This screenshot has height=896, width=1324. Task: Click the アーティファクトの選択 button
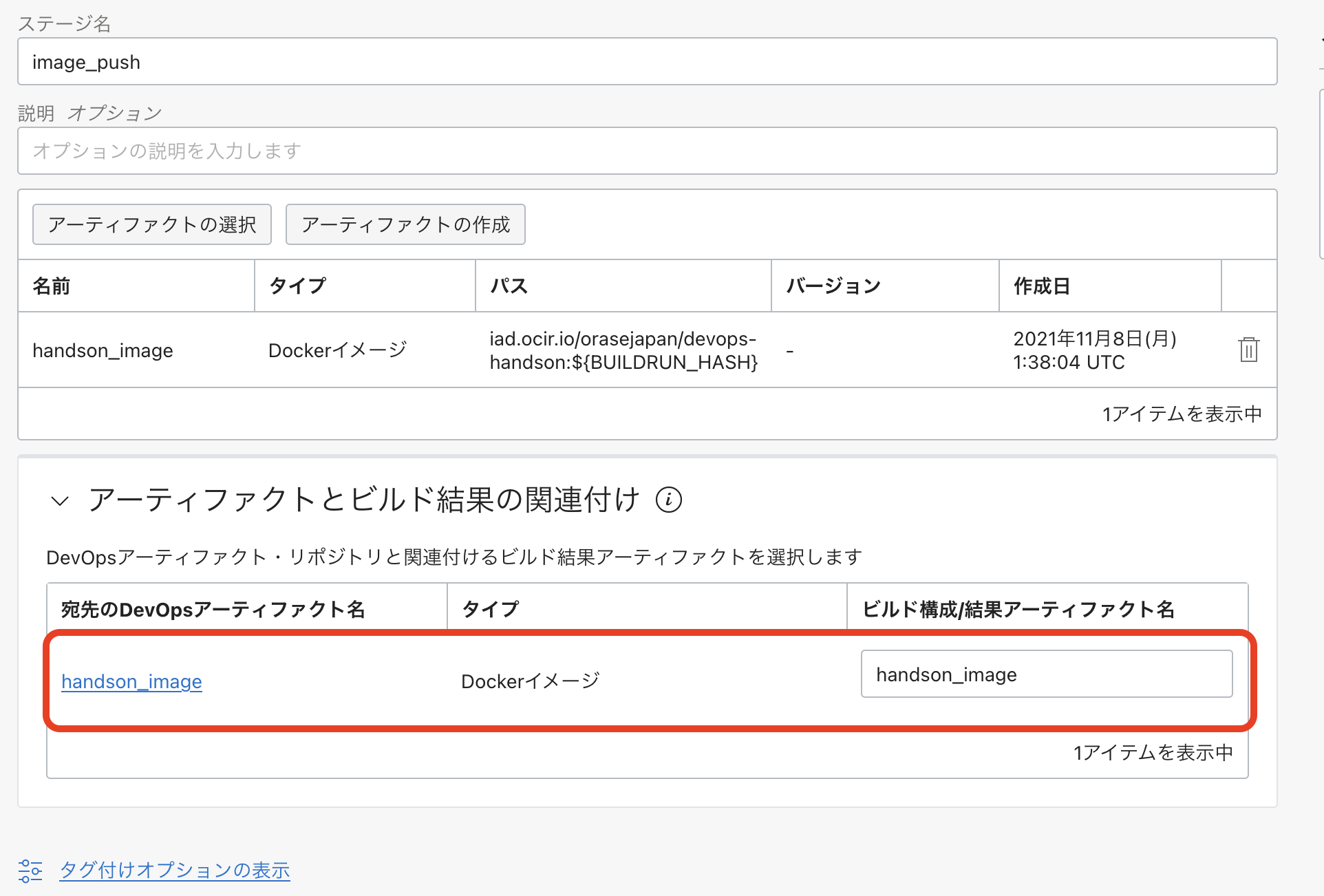(152, 224)
